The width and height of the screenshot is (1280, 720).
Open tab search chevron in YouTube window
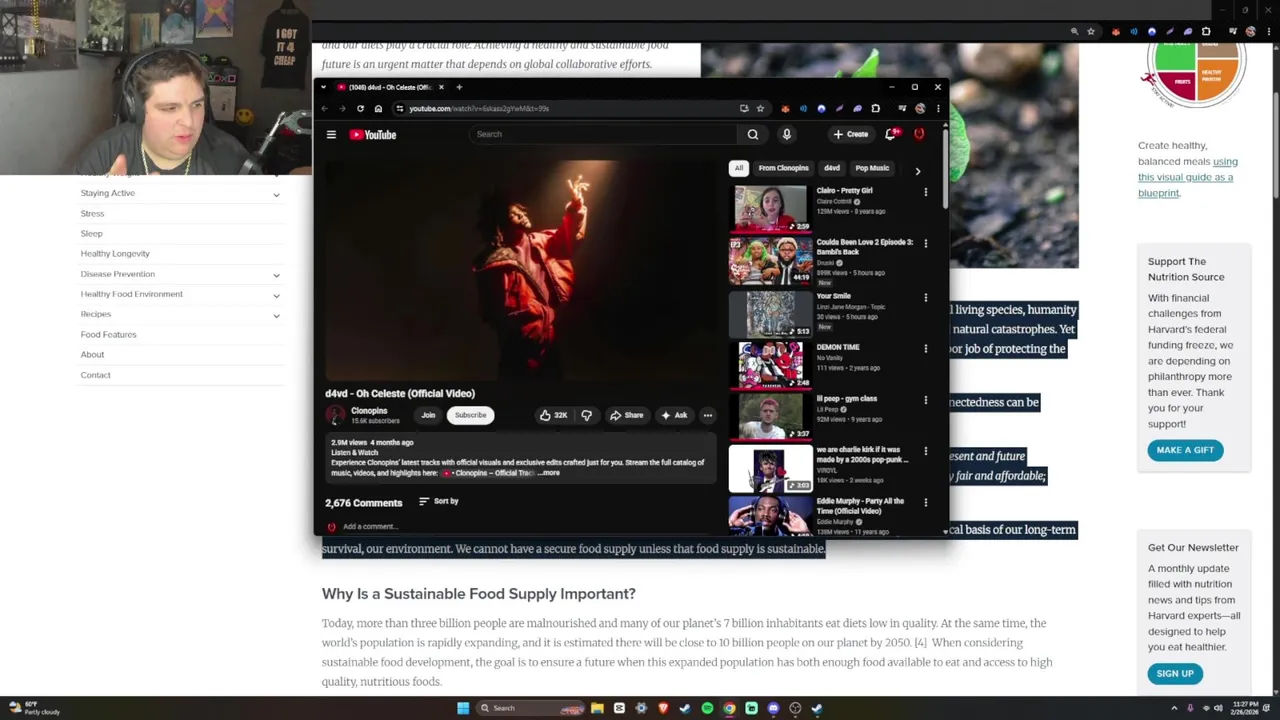(323, 87)
